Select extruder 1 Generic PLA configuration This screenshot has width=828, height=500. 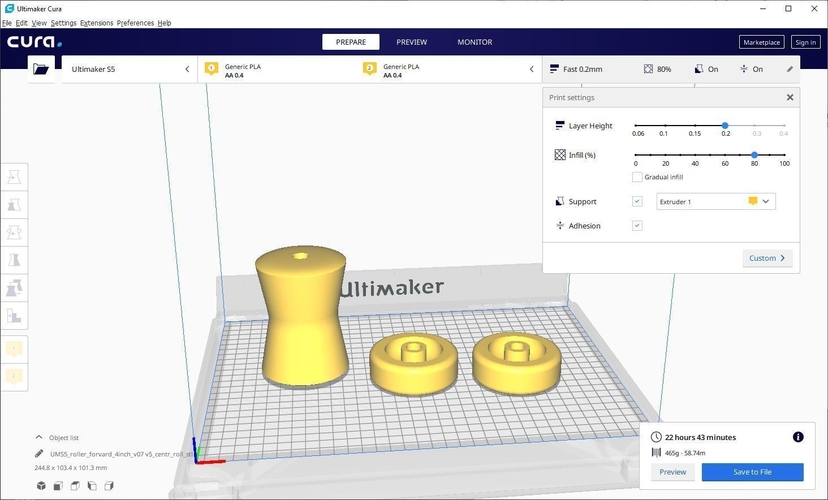[x=232, y=70]
